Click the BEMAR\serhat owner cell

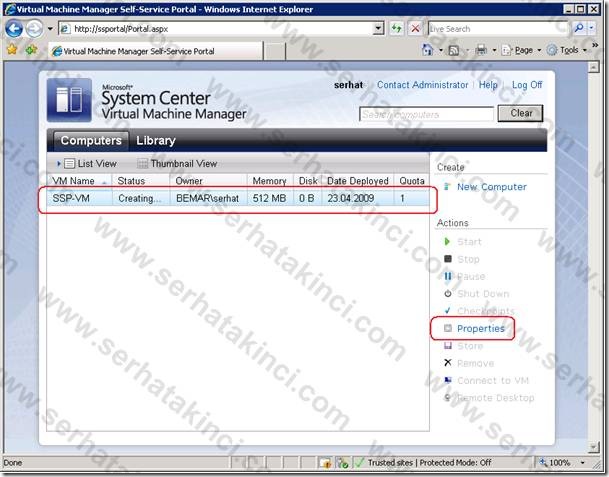click(207, 198)
